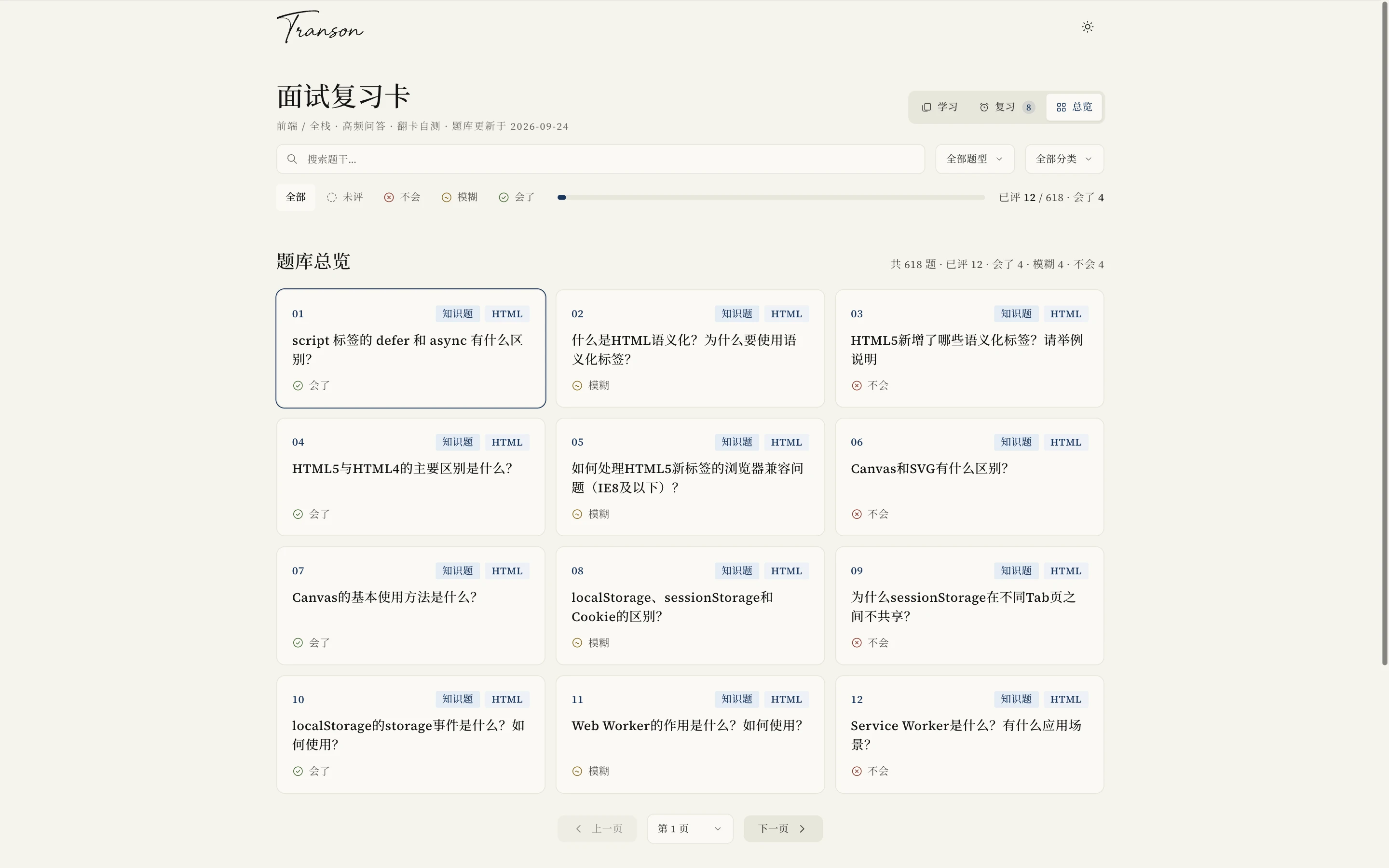Click the 模糊 icon on card 08
The height and width of the screenshot is (868, 1389).
577,643
